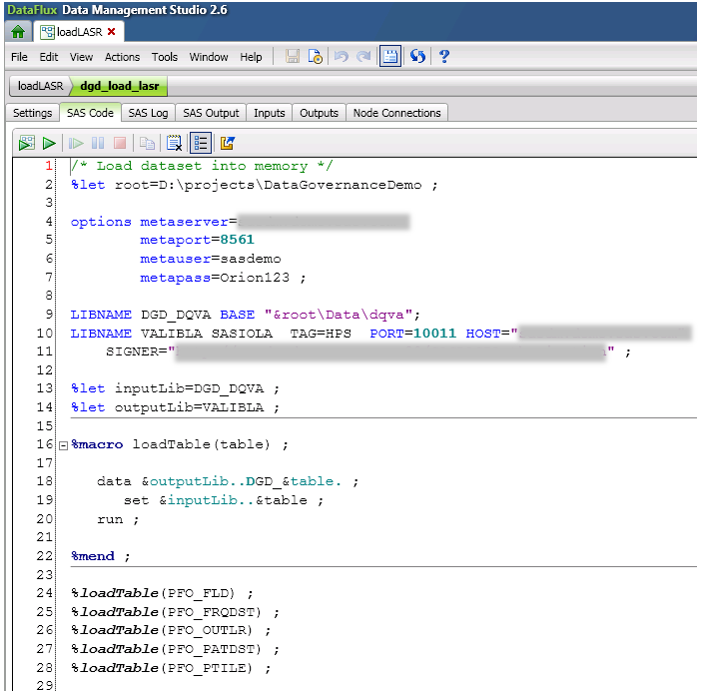Switch to the SAS Log tab
The width and height of the screenshot is (701, 697).
coord(149,113)
